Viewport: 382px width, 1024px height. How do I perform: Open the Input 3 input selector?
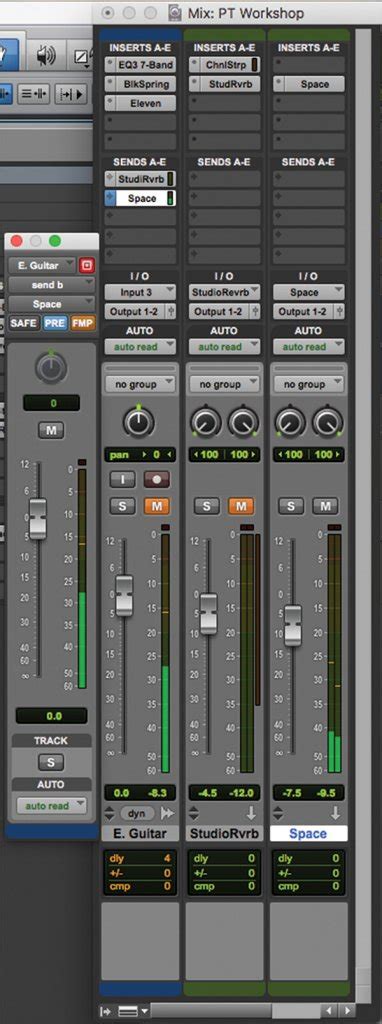[140, 292]
